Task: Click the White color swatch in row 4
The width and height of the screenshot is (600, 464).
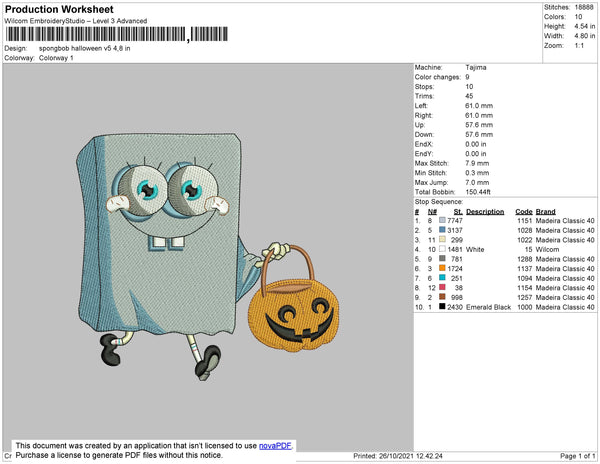Action: 442,249
